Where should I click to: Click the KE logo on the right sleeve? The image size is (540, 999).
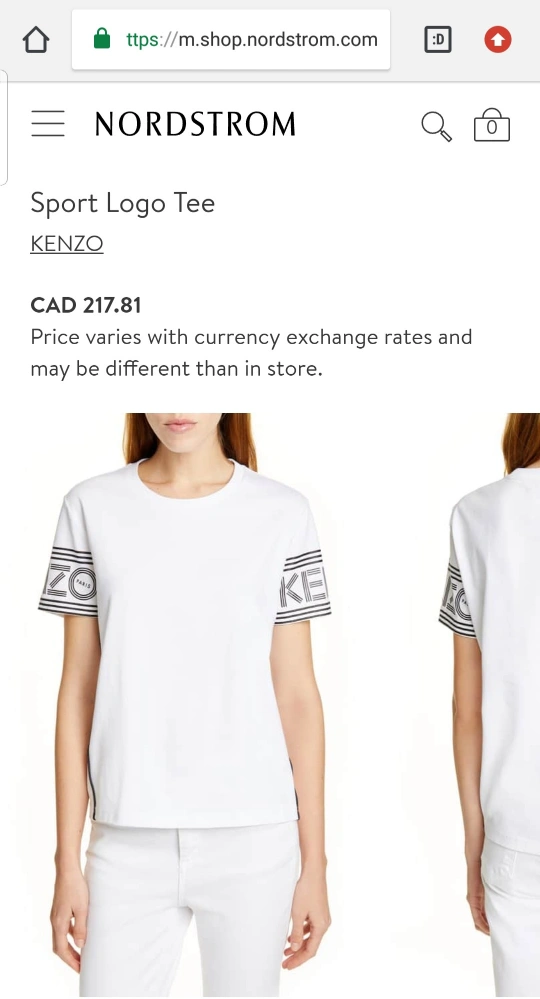(304, 587)
